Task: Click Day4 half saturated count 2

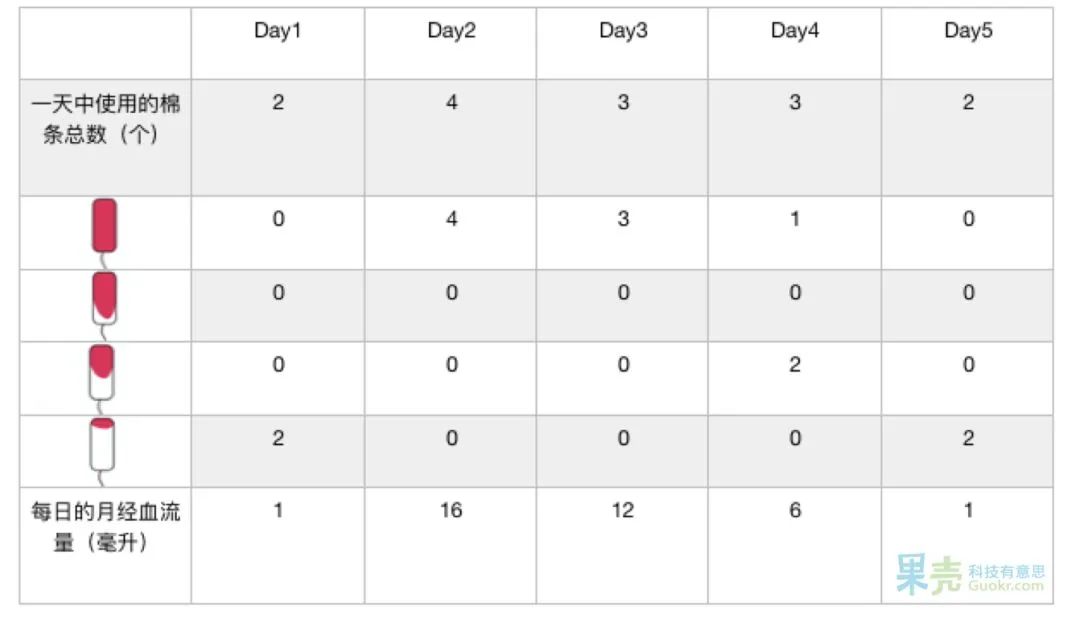Action: [795, 365]
